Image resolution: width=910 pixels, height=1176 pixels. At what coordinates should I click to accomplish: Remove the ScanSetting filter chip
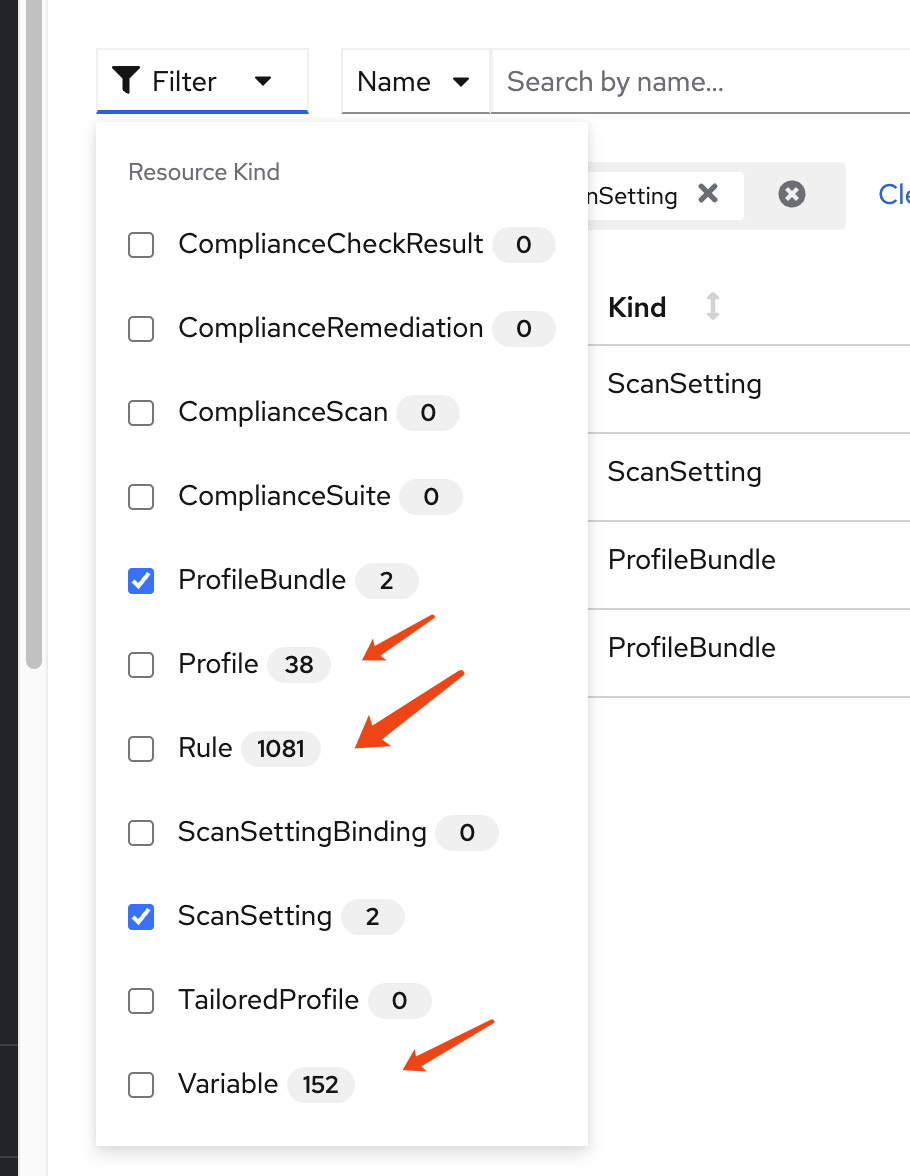pos(708,194)
